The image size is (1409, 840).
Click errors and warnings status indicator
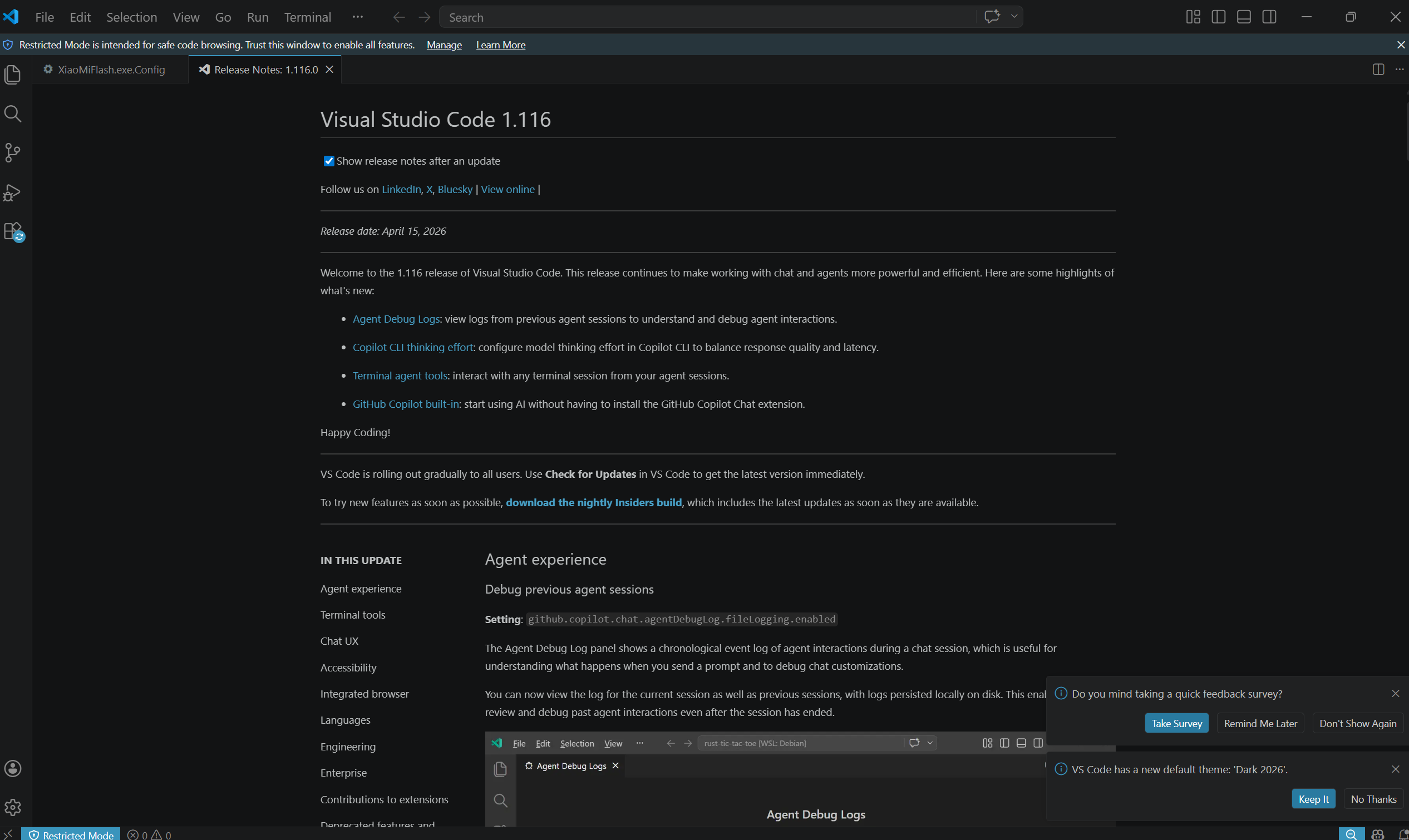point(150,834)
